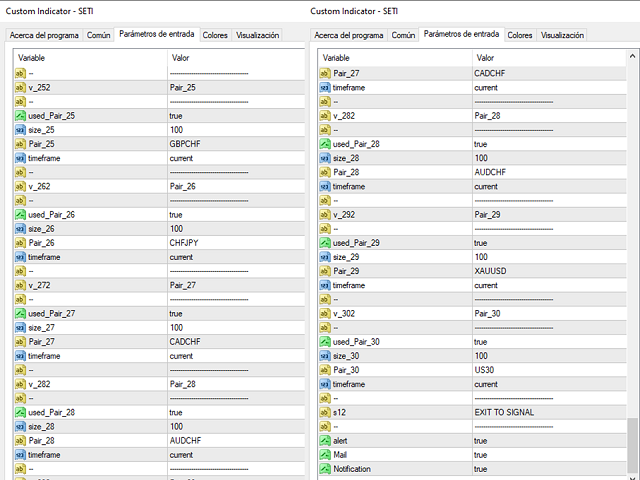The image size is (640, 480).
Task: Click the string icon next to v_272
Action: [x=20, y=285]
